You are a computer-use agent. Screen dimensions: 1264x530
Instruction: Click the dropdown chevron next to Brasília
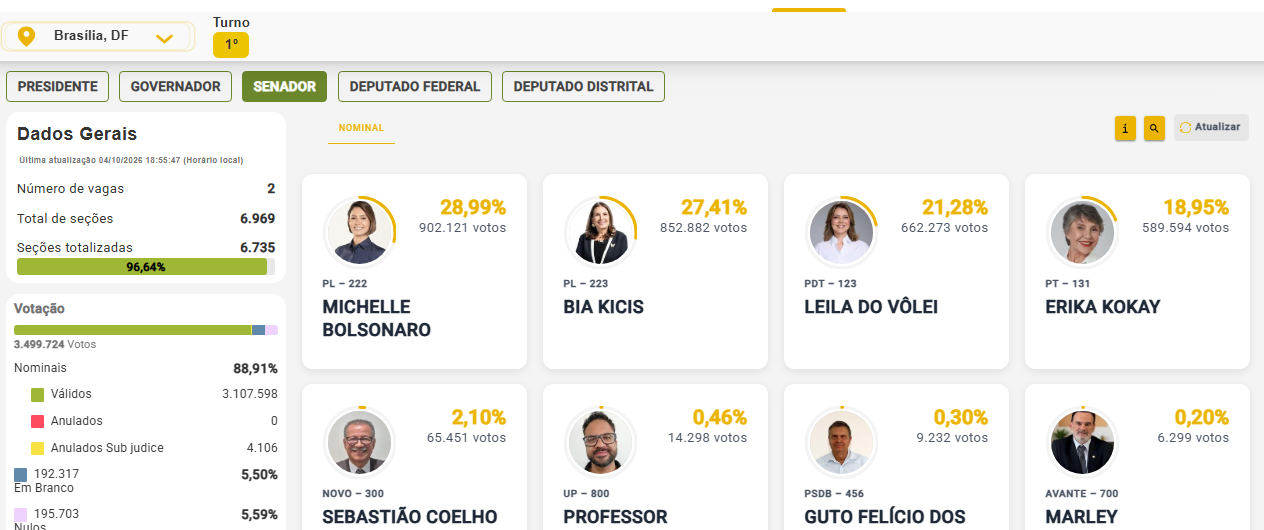pos(165,38)
